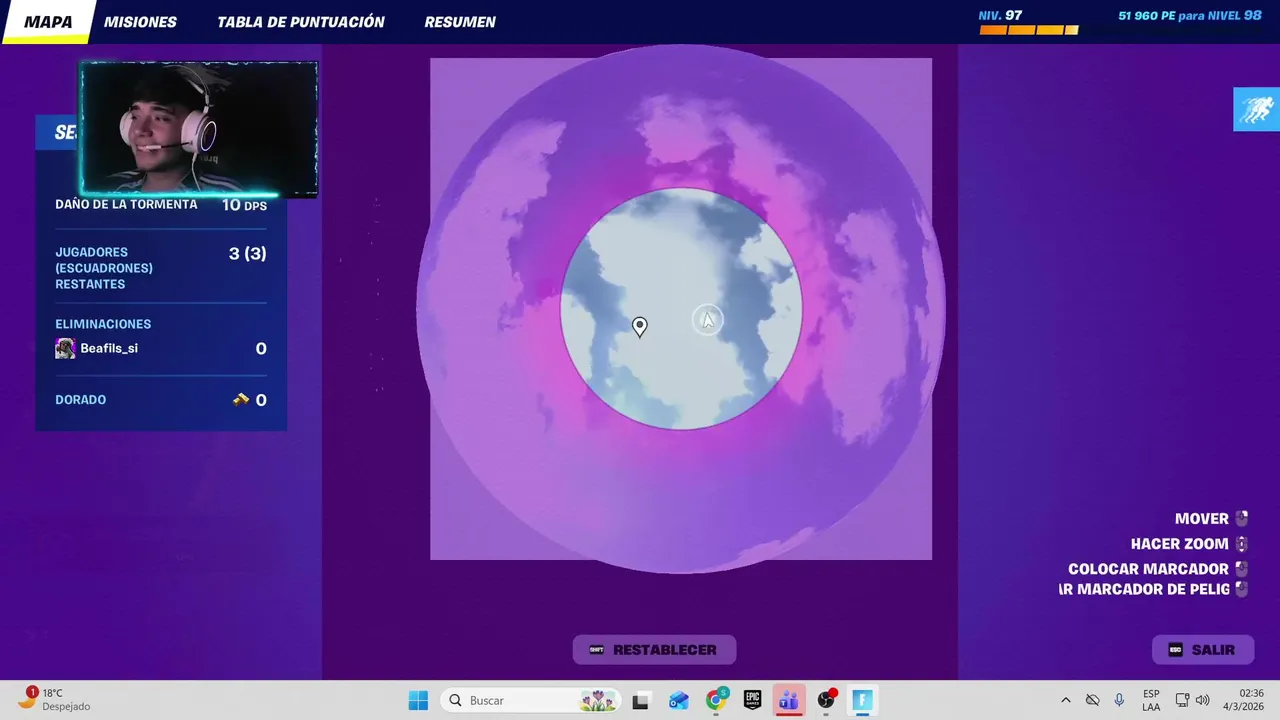The height and width of the screenshot is (720, 1280).
Task: Click the white map marker pin
Action: click(640, 327)
